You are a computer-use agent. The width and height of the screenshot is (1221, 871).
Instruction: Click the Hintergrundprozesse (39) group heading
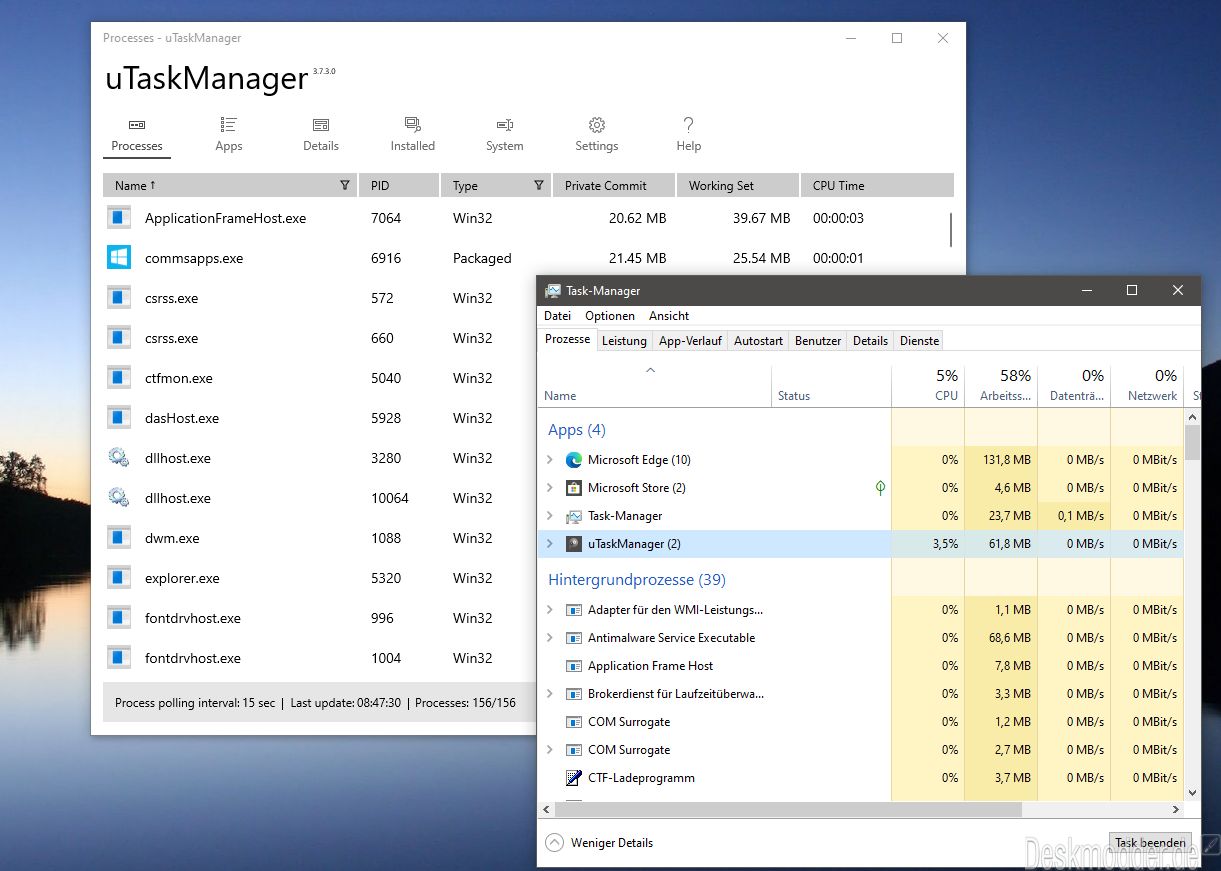pos(637,580)
